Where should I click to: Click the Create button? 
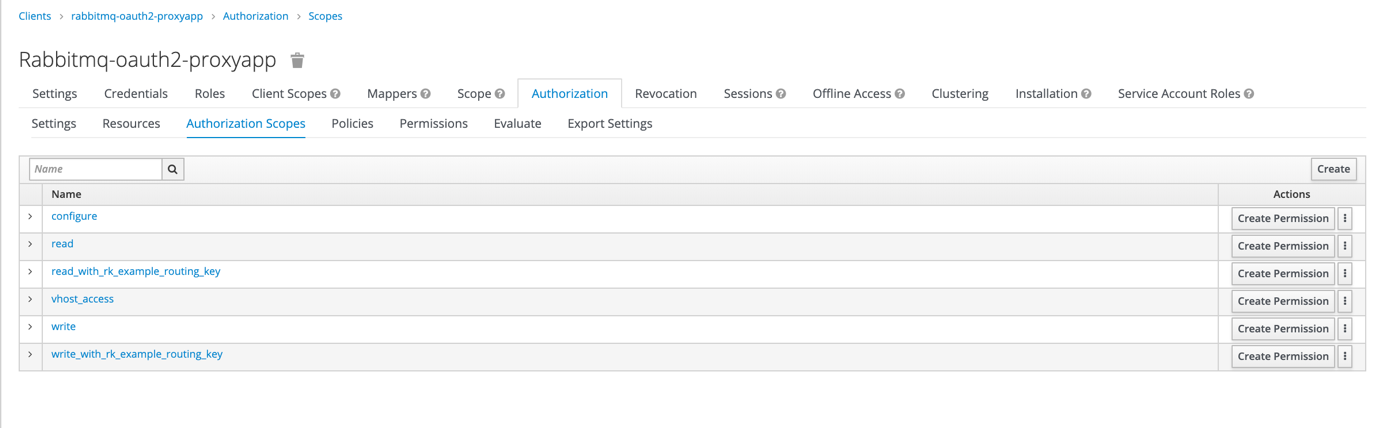1333,169
